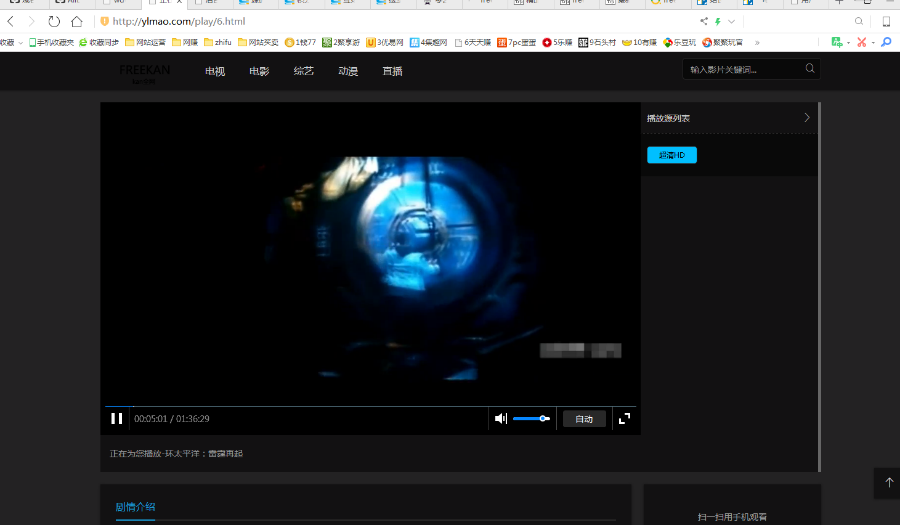Viewport: 900px width, 525px height.
Task: Open the address bar dropdown arrow
Action: (x=731, y=21)
